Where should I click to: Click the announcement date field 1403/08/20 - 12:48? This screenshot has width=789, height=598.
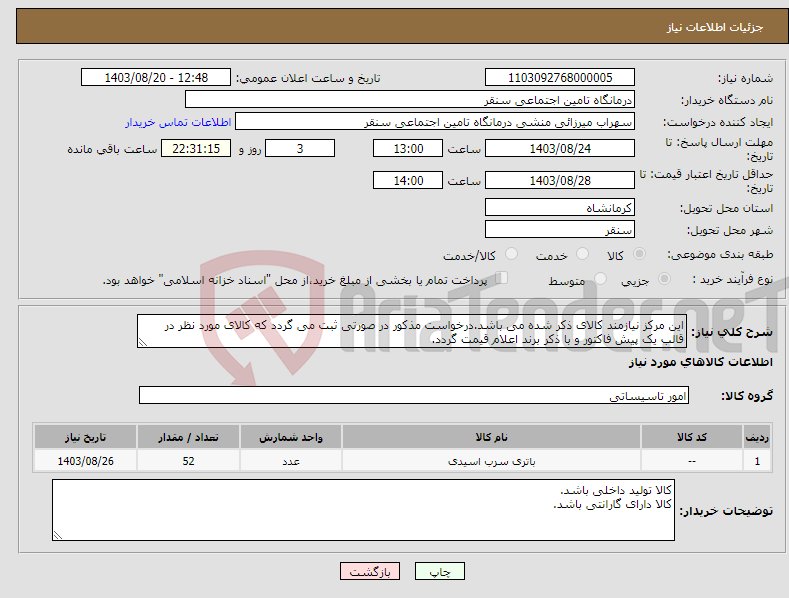click(156, 78)
